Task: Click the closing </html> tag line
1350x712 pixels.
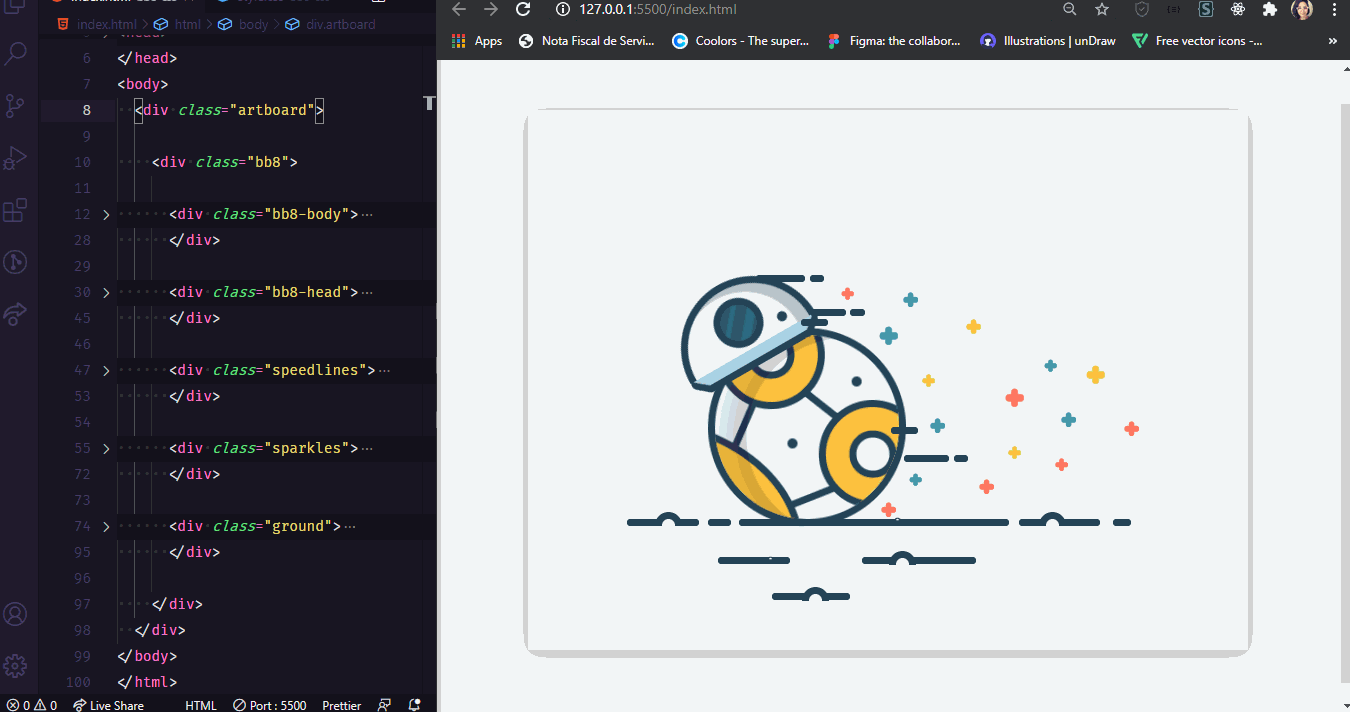Action: click(147, 682)
